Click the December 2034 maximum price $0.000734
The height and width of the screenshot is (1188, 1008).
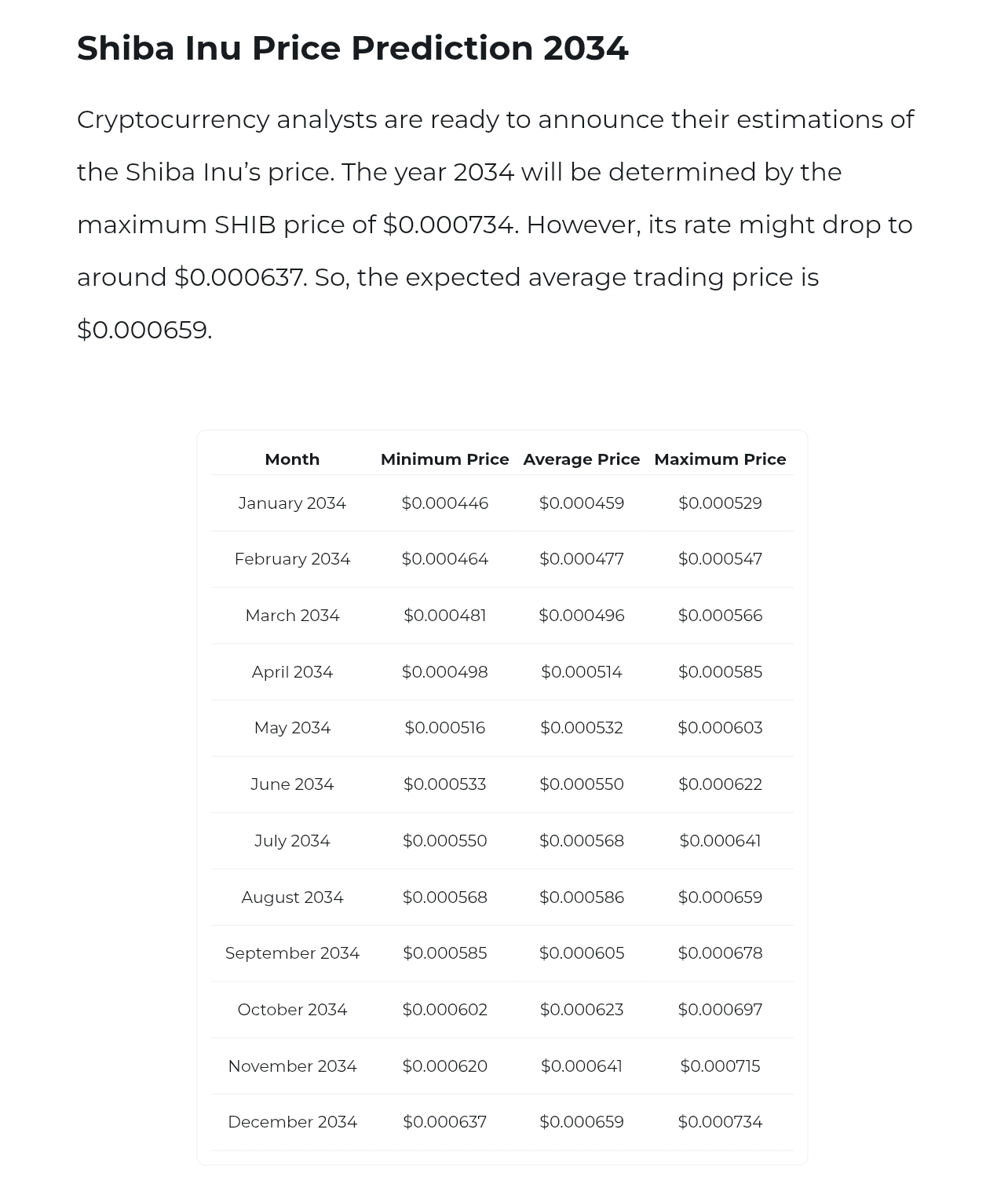pyautogui.click(x=720, y=1122)
